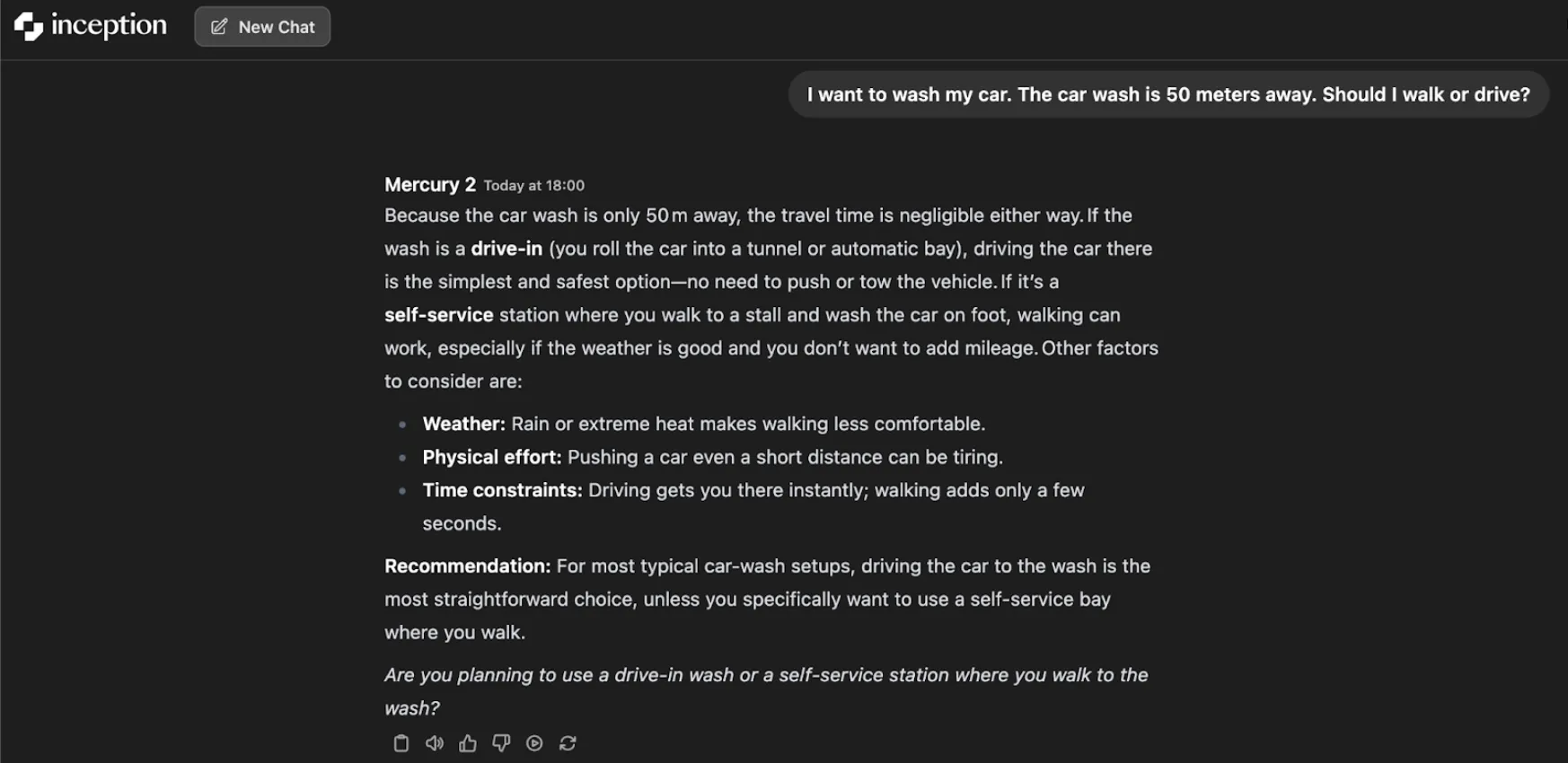
Task: Click the bold 'drive-in' text
Action: tap(507, 249)
